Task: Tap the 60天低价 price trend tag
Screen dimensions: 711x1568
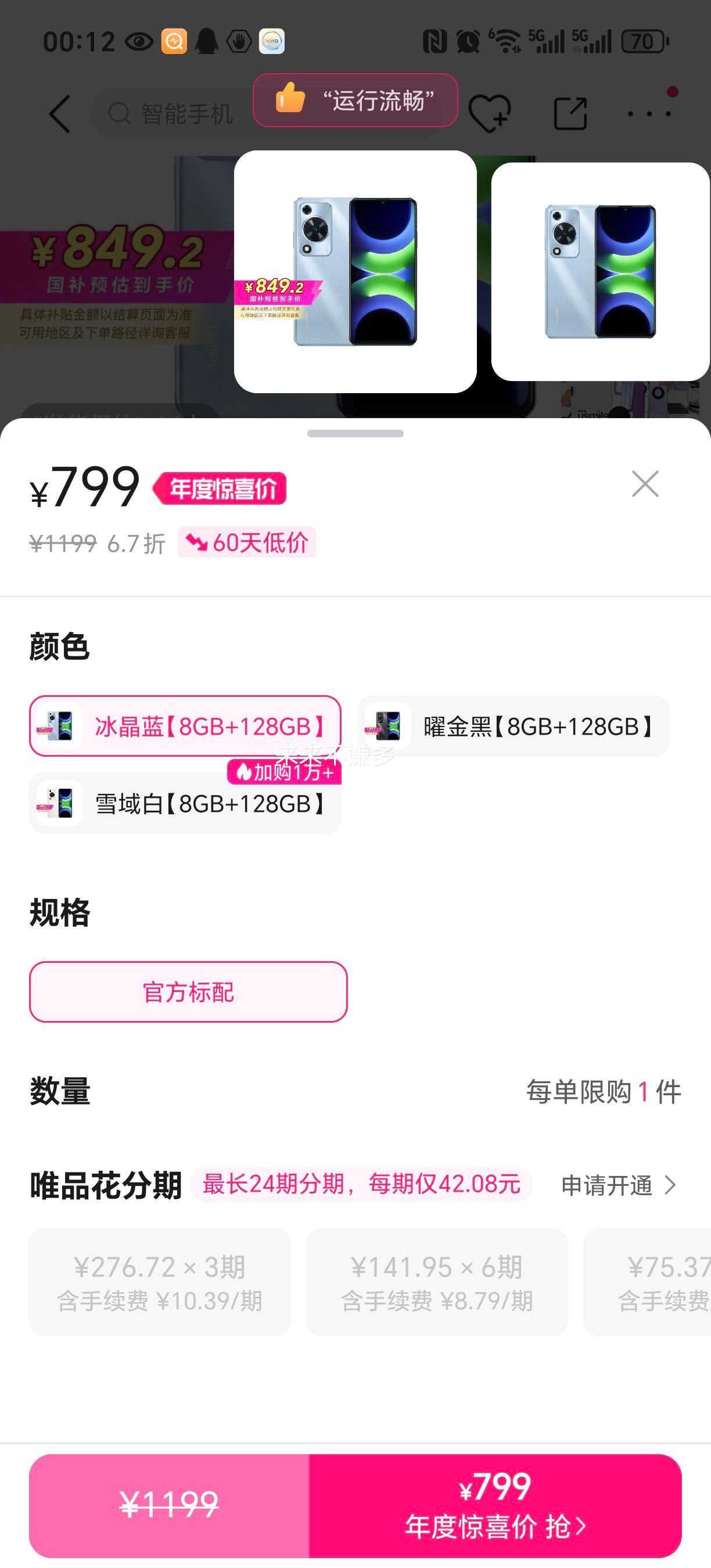Action: 247,542
